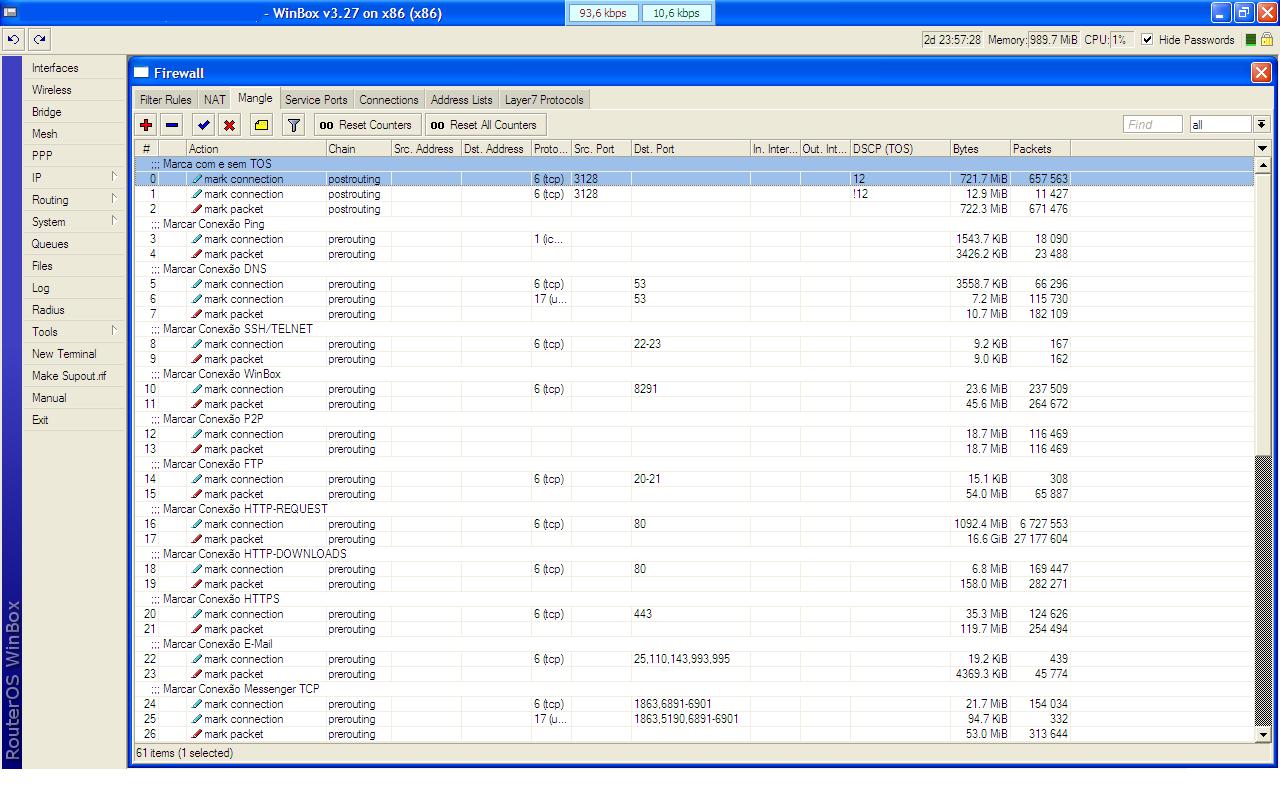Screen dimensions: 1280x800
Task: Click the '8291' destination port cell
Action: tap(690, 389)
